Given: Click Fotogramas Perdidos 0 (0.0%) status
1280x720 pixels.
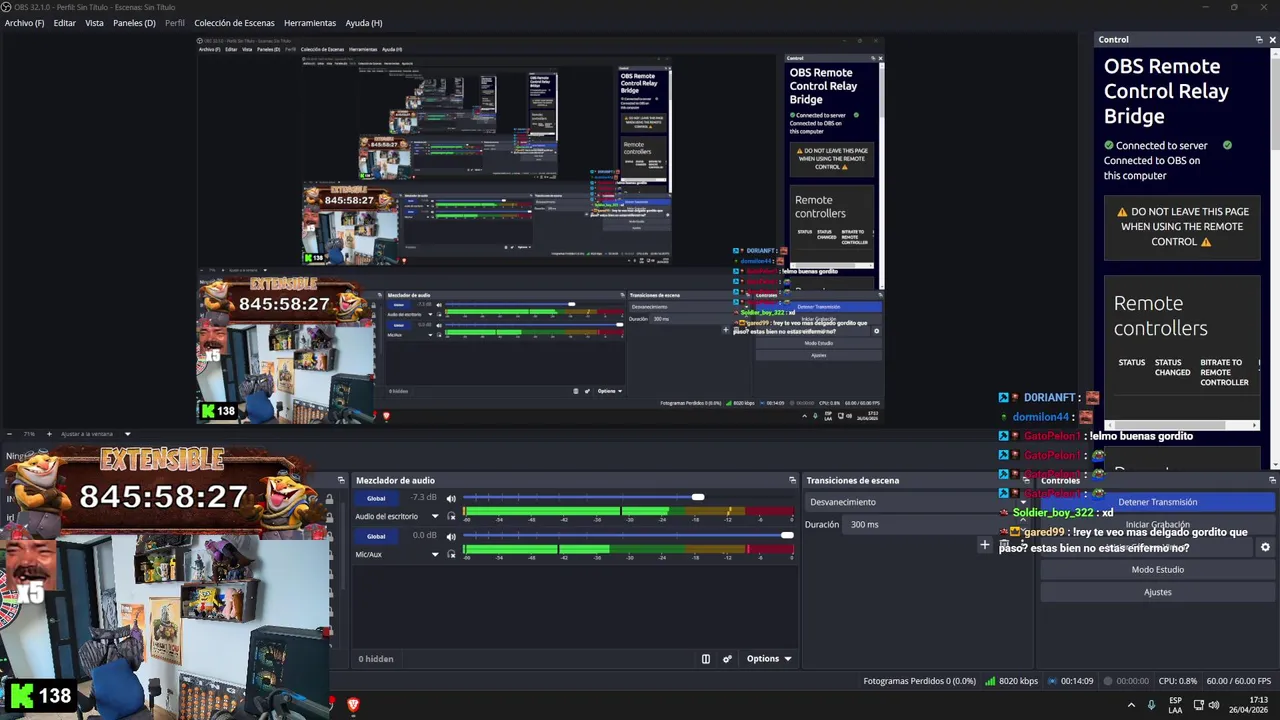Looking at the screenshot, I should pos(919,681).
